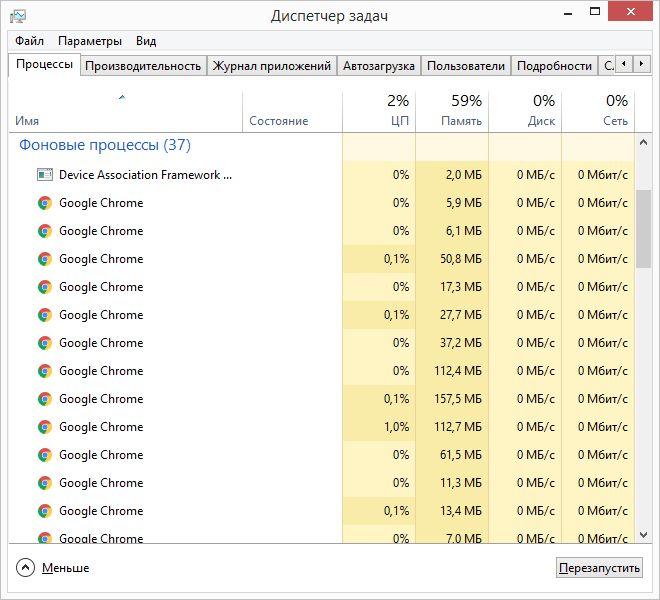Click the Chrome icon in 50,8 МБ row

(x=45, y=259)
